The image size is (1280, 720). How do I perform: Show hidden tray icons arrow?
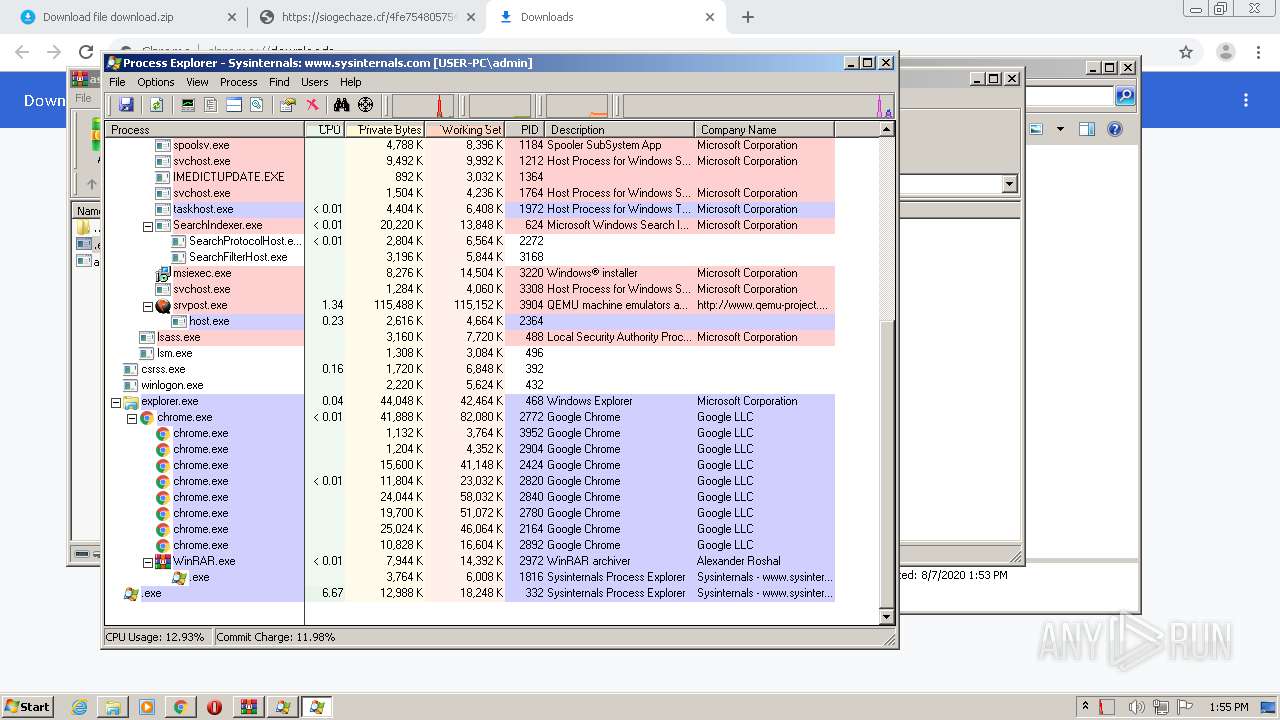(x=1086, y=707)
